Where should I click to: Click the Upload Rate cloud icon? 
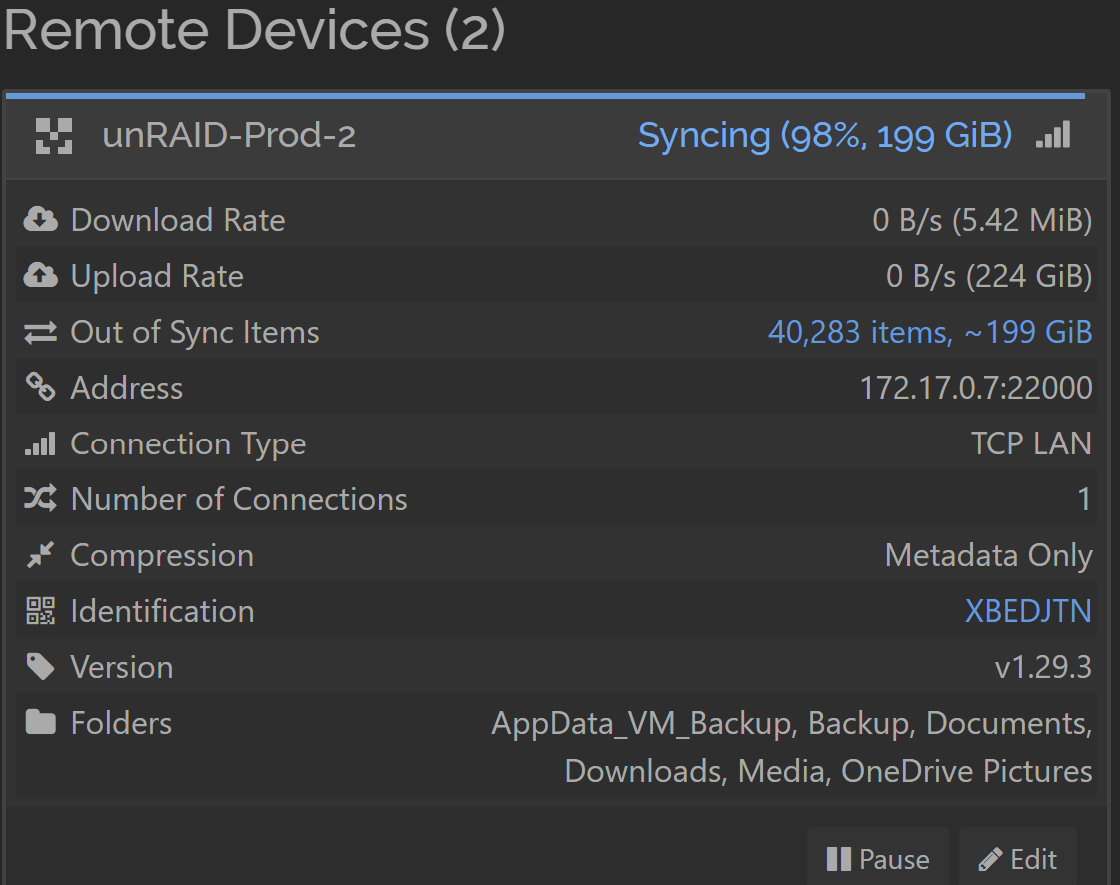41,275
